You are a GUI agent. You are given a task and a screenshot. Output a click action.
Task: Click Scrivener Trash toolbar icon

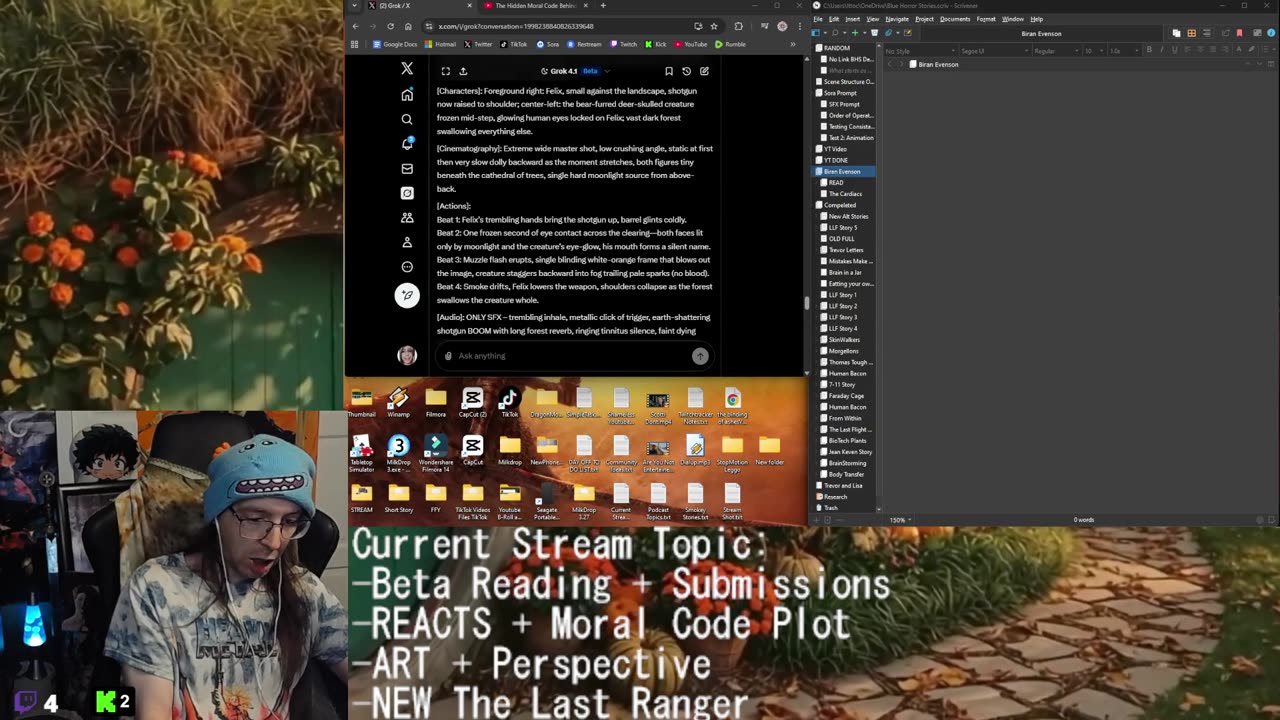[x=875, y=33]
